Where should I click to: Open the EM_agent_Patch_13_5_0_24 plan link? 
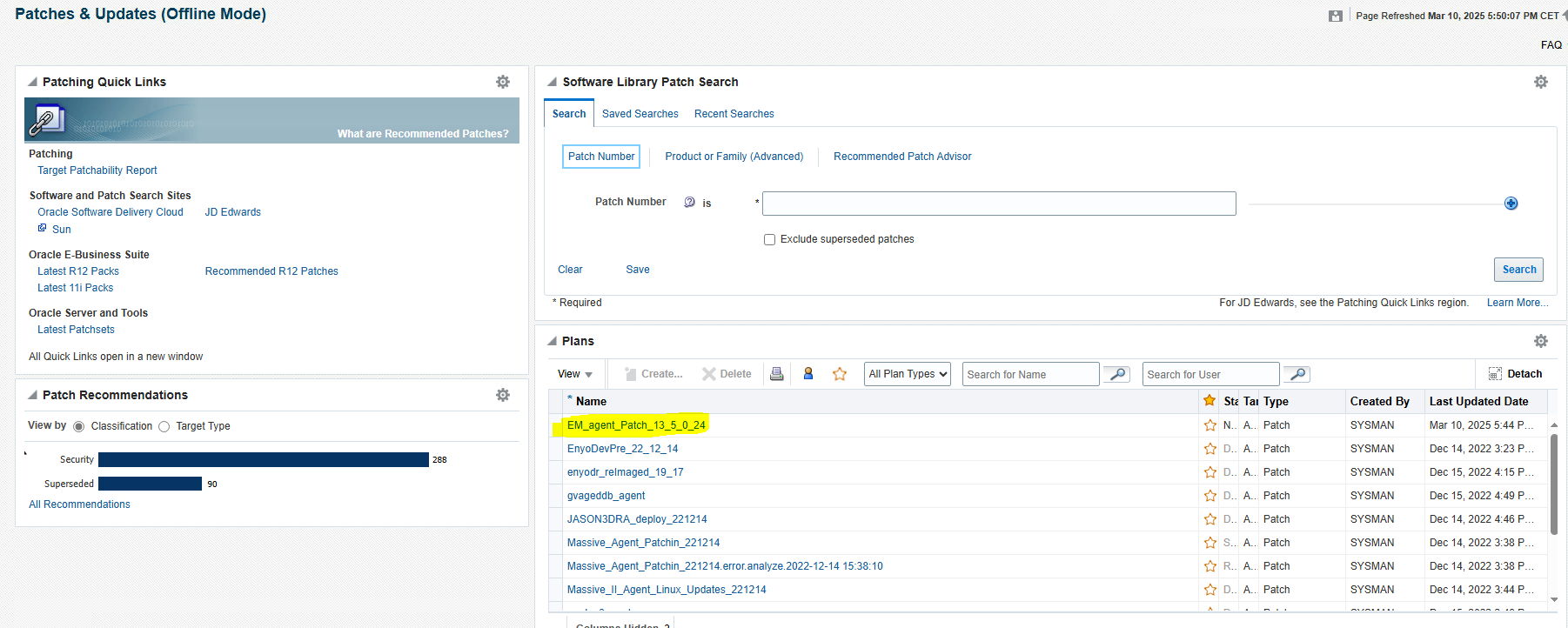(636, 425)
